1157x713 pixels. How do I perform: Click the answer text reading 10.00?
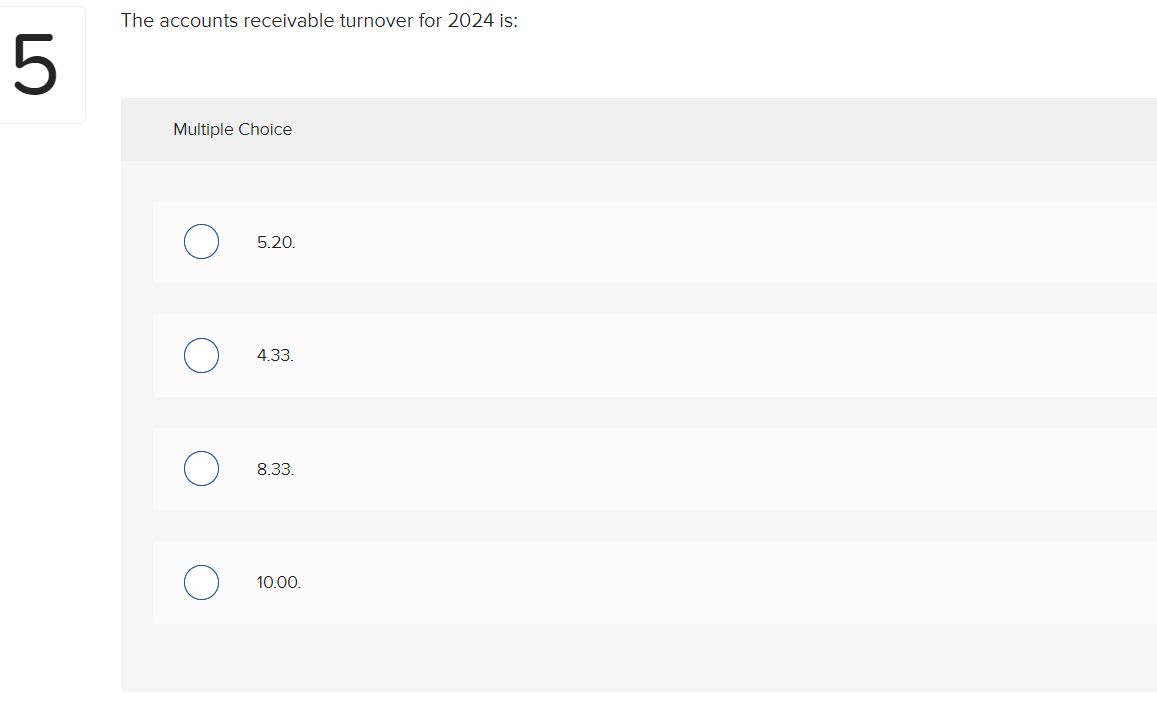click(x=279, y=582)
